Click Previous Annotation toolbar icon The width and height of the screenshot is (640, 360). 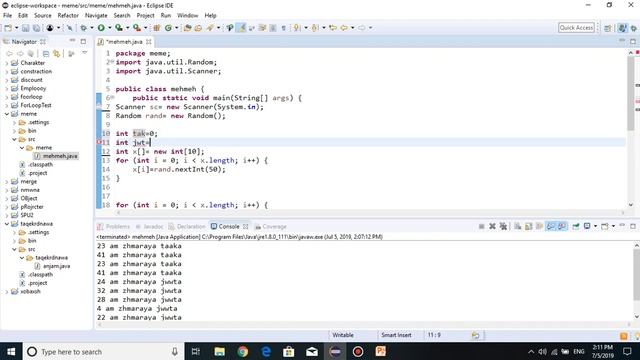point(315,28)
